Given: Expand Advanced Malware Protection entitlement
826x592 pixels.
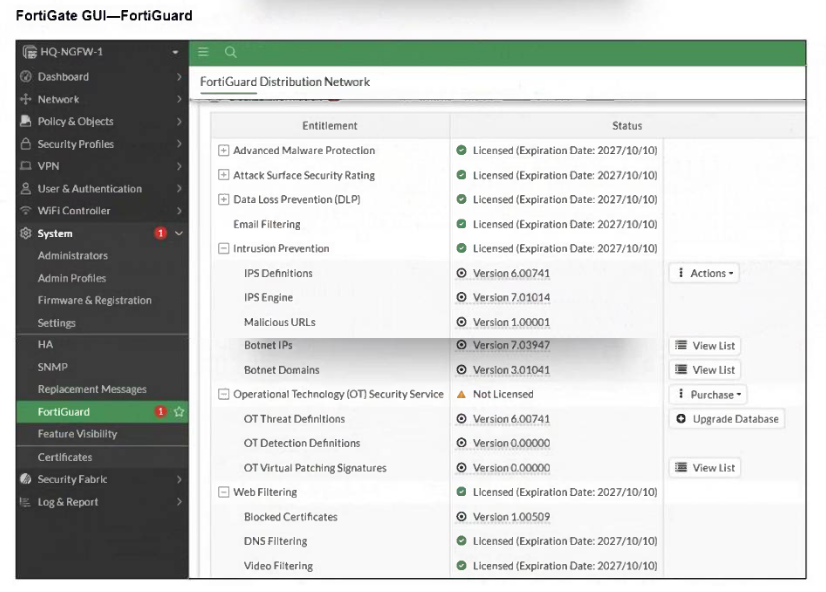Looking at the screenshot, I should (223, 151).
